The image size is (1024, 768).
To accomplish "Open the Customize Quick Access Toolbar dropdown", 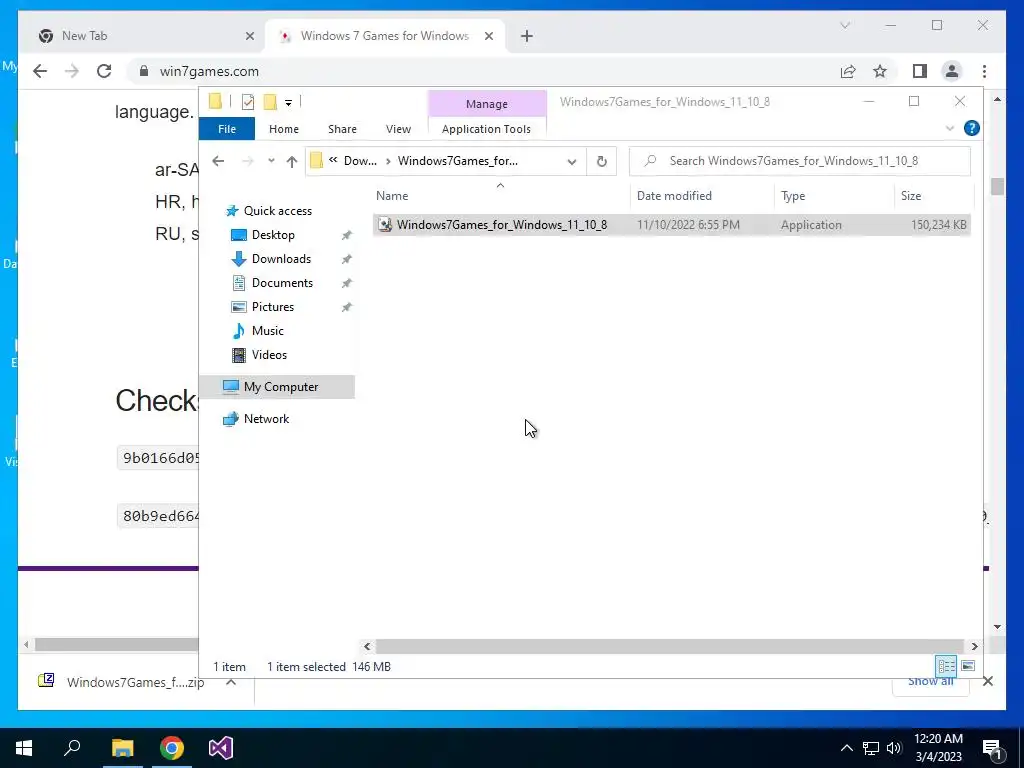I will 288,103.
